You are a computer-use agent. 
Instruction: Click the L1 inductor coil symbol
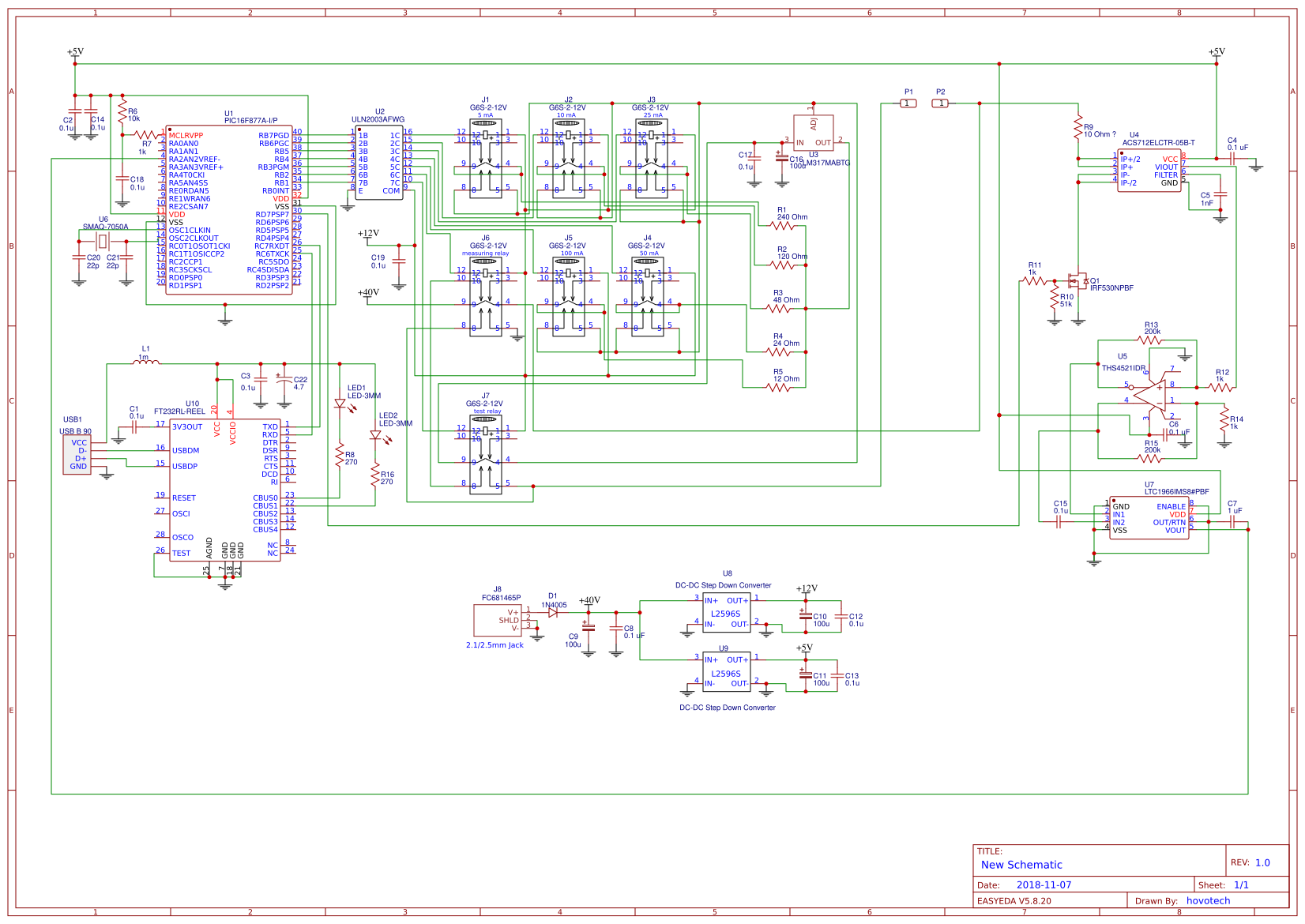148,362
